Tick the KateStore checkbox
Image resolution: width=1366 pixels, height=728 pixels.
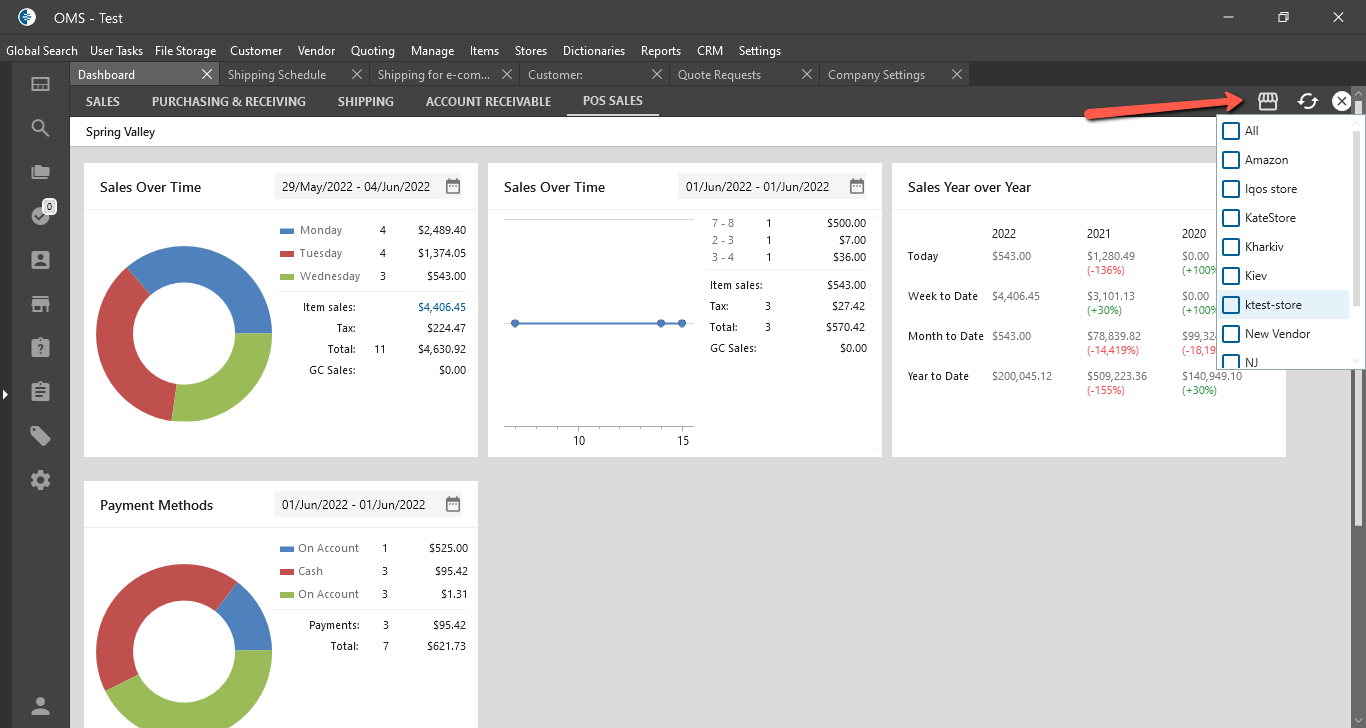[1231, 218]
